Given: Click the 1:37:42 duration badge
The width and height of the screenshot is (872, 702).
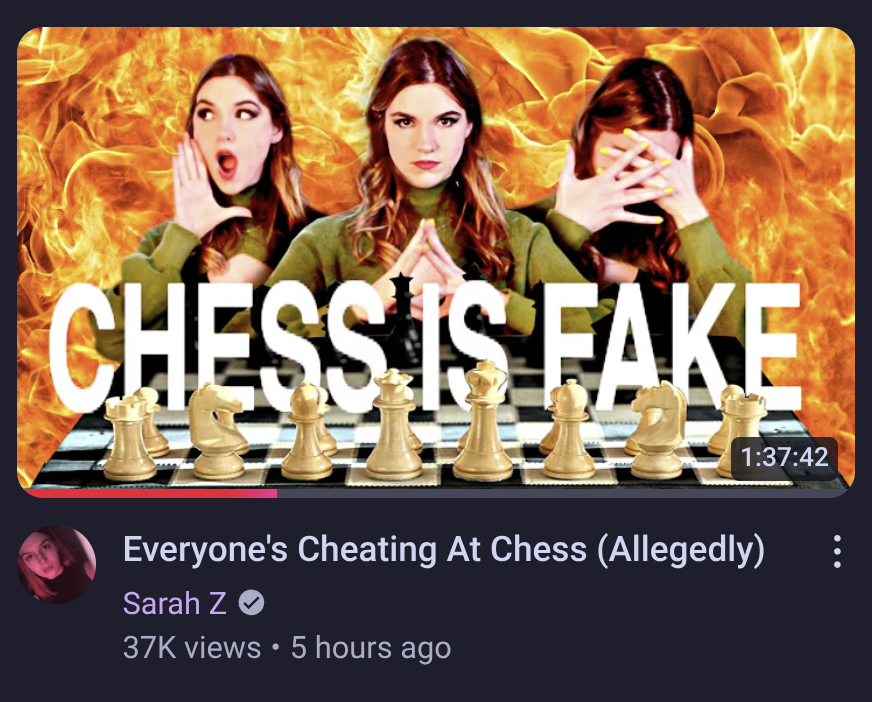Looking at the screenshot, I should [784, 458].
